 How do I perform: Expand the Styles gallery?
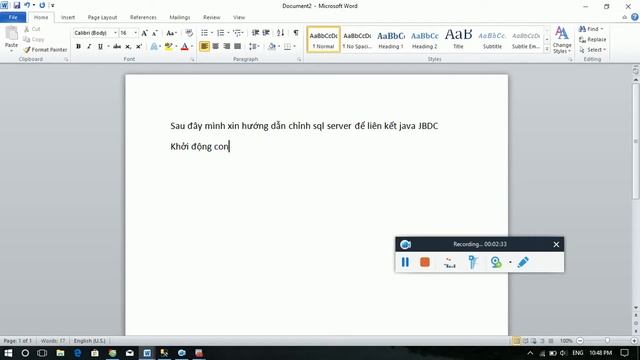(x=547, y=49)
